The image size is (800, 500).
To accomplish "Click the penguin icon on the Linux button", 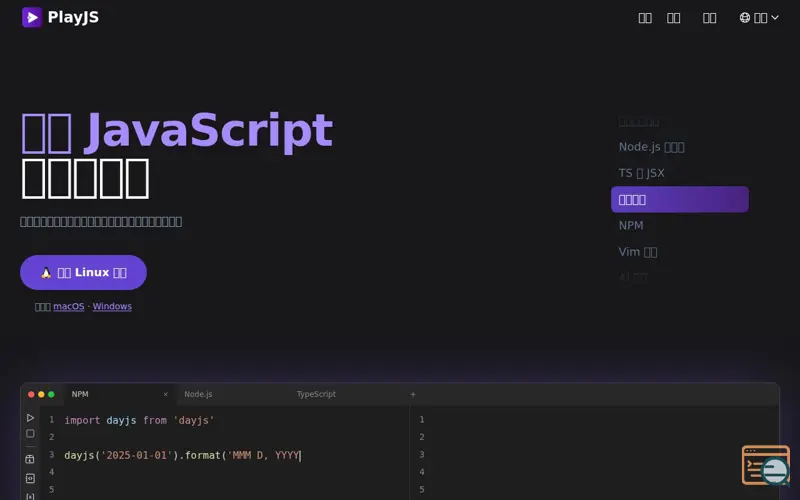I will (46, 272).
